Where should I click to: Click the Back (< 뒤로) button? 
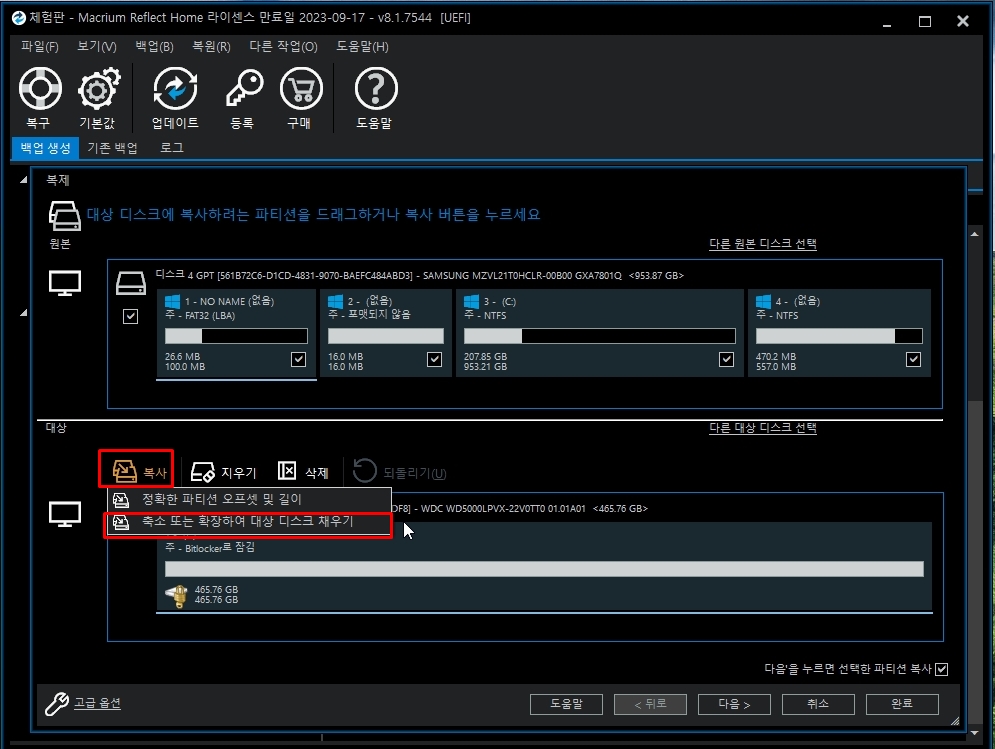coord(650,704)
